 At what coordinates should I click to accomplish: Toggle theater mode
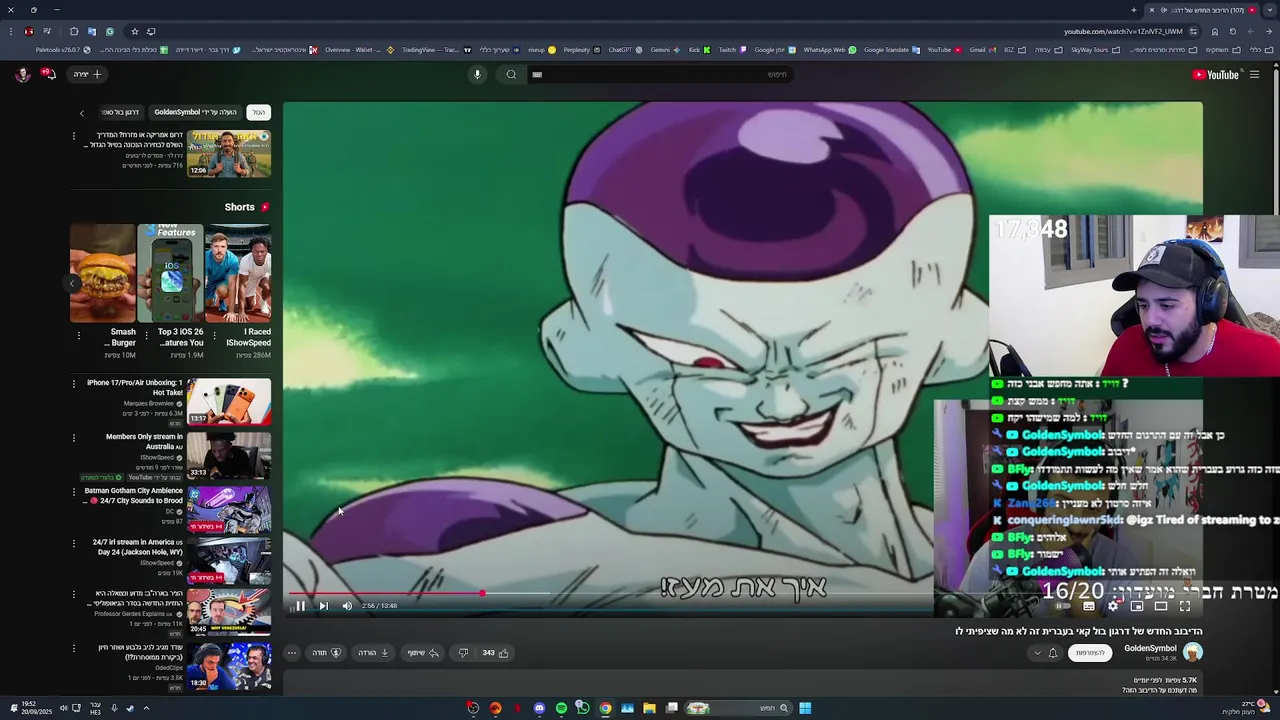1161,606
